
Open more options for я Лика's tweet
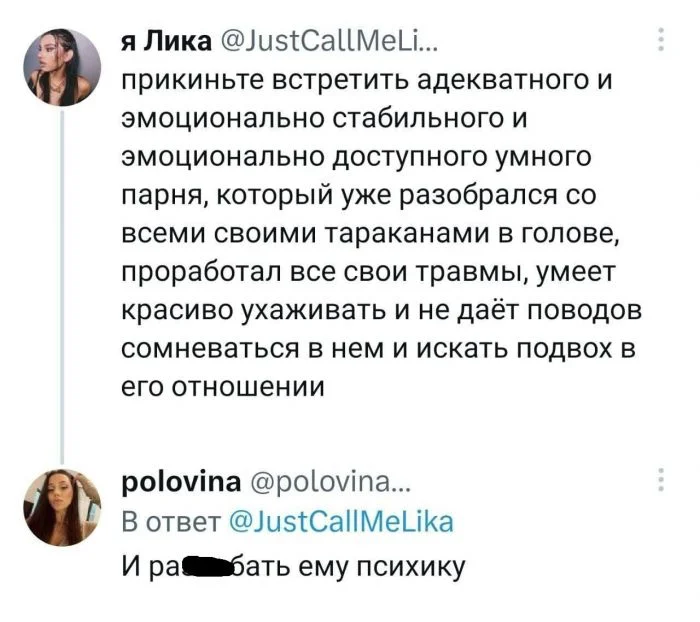(660, 38)
